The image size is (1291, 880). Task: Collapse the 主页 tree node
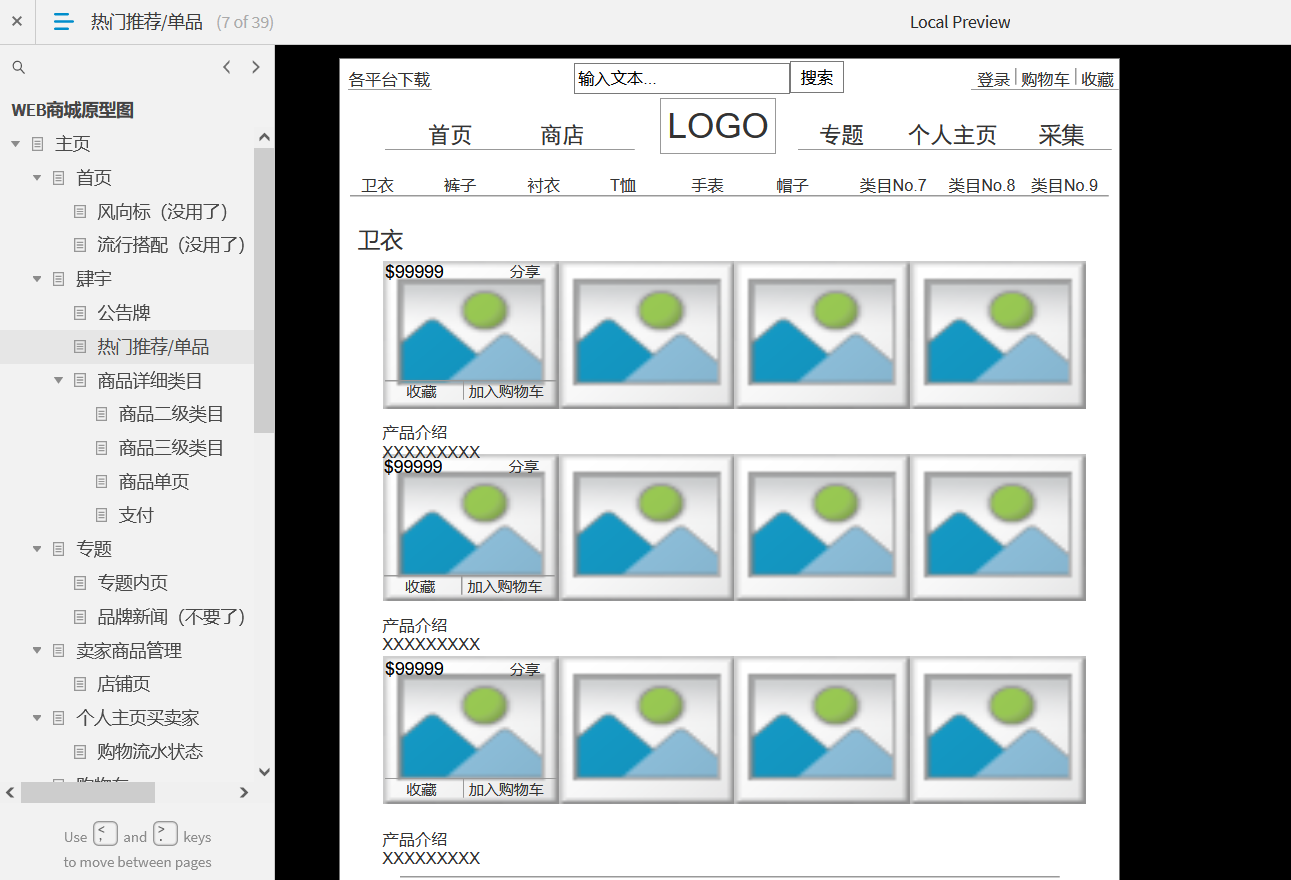coord(16,144)
